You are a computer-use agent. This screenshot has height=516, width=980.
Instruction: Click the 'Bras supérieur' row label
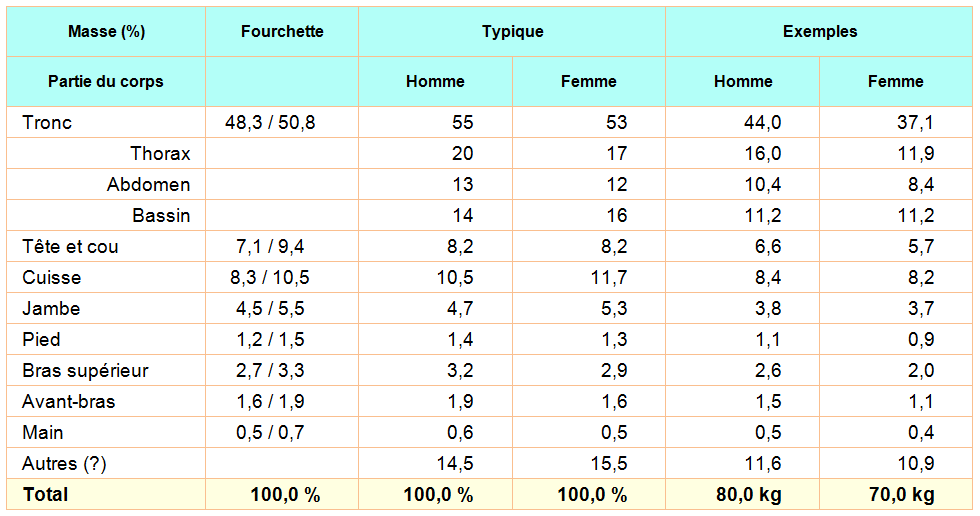coord(85,371)
